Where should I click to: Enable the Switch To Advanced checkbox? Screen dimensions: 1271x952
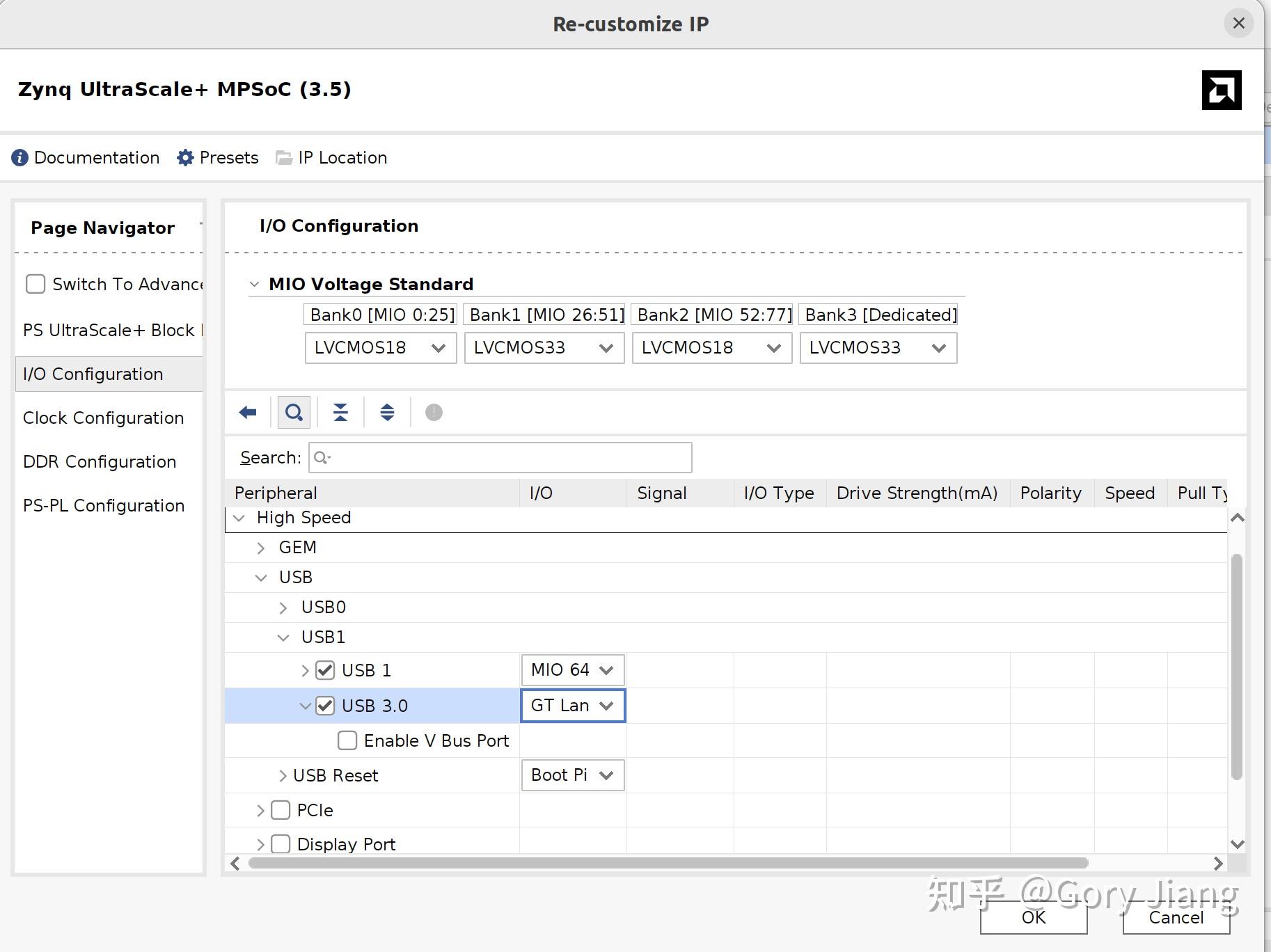click(x=35, y=284)
